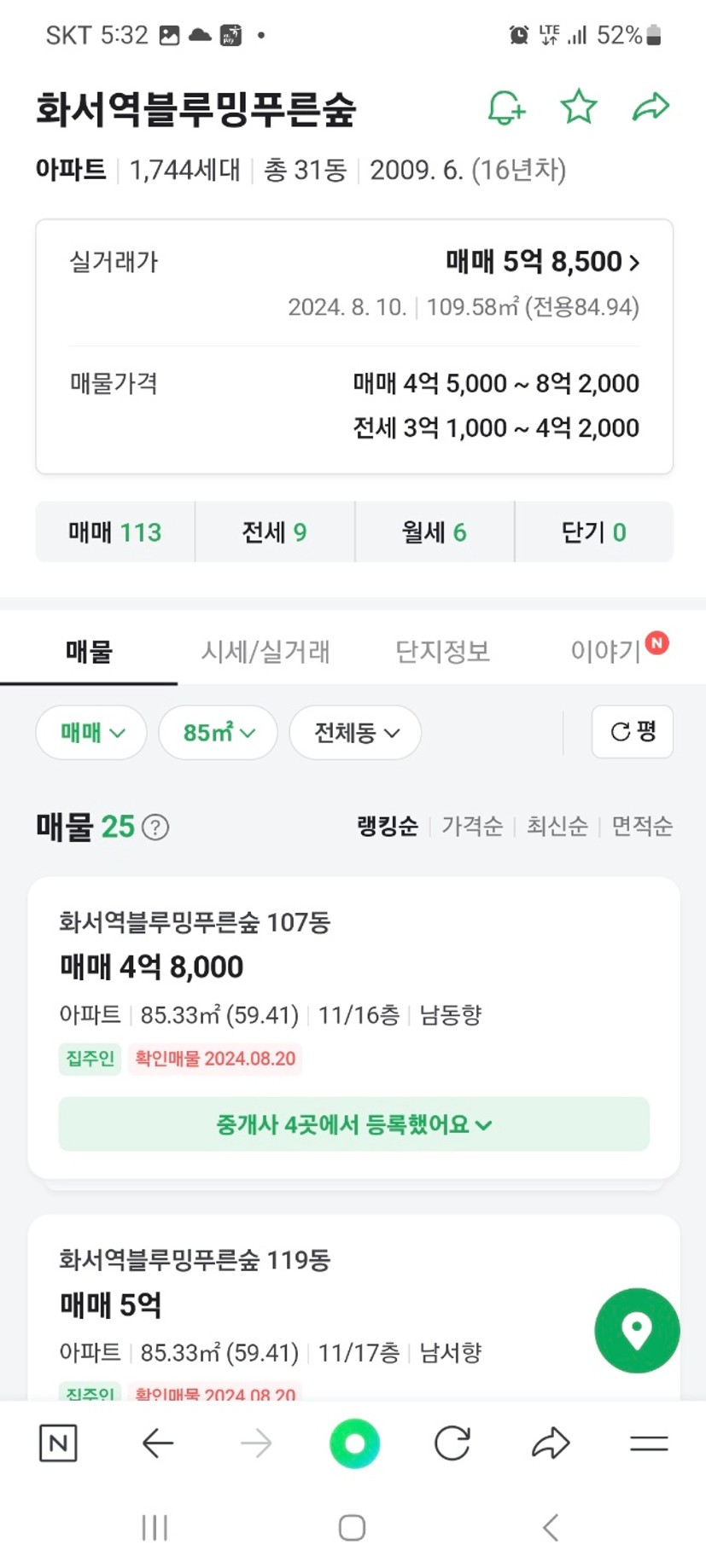Image resolution: width=706 pixels, height=1568 pixels.
Task: Open the 매매 deal type dropdown
Action: [x=91, y=732]
